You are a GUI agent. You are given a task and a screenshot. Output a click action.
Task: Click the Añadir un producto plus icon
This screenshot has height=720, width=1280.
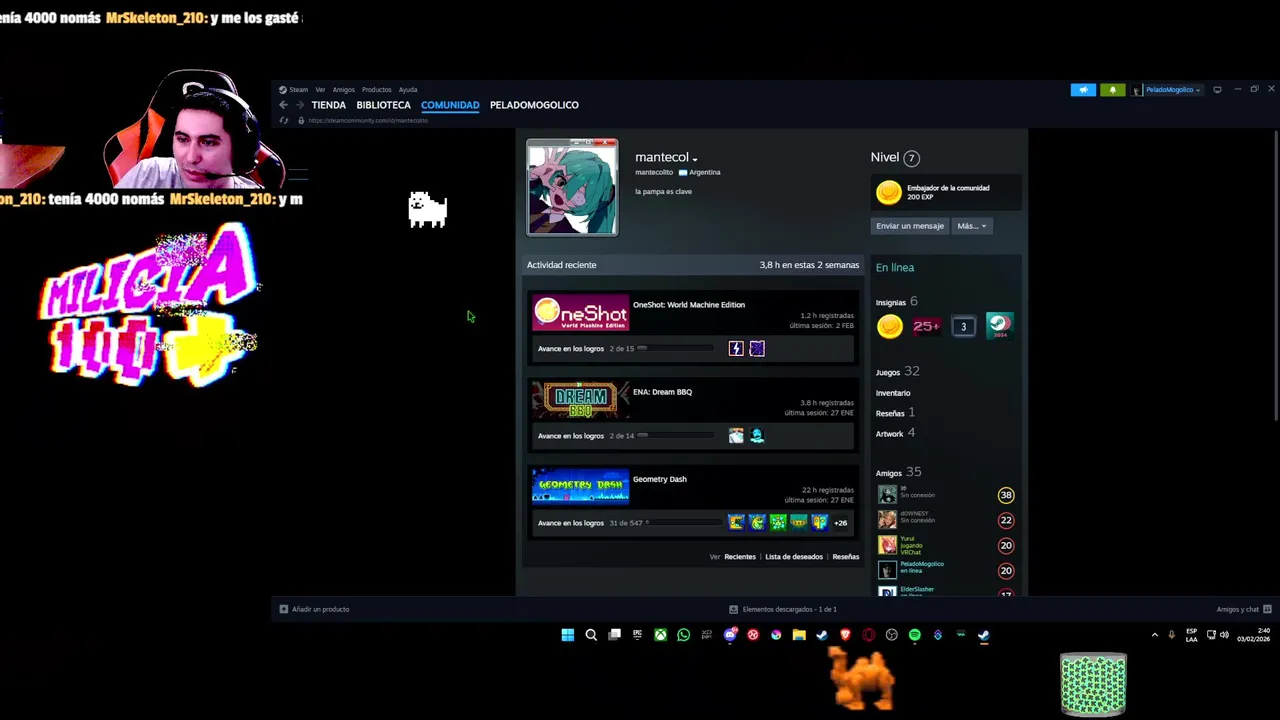click(x=284, y=609)
